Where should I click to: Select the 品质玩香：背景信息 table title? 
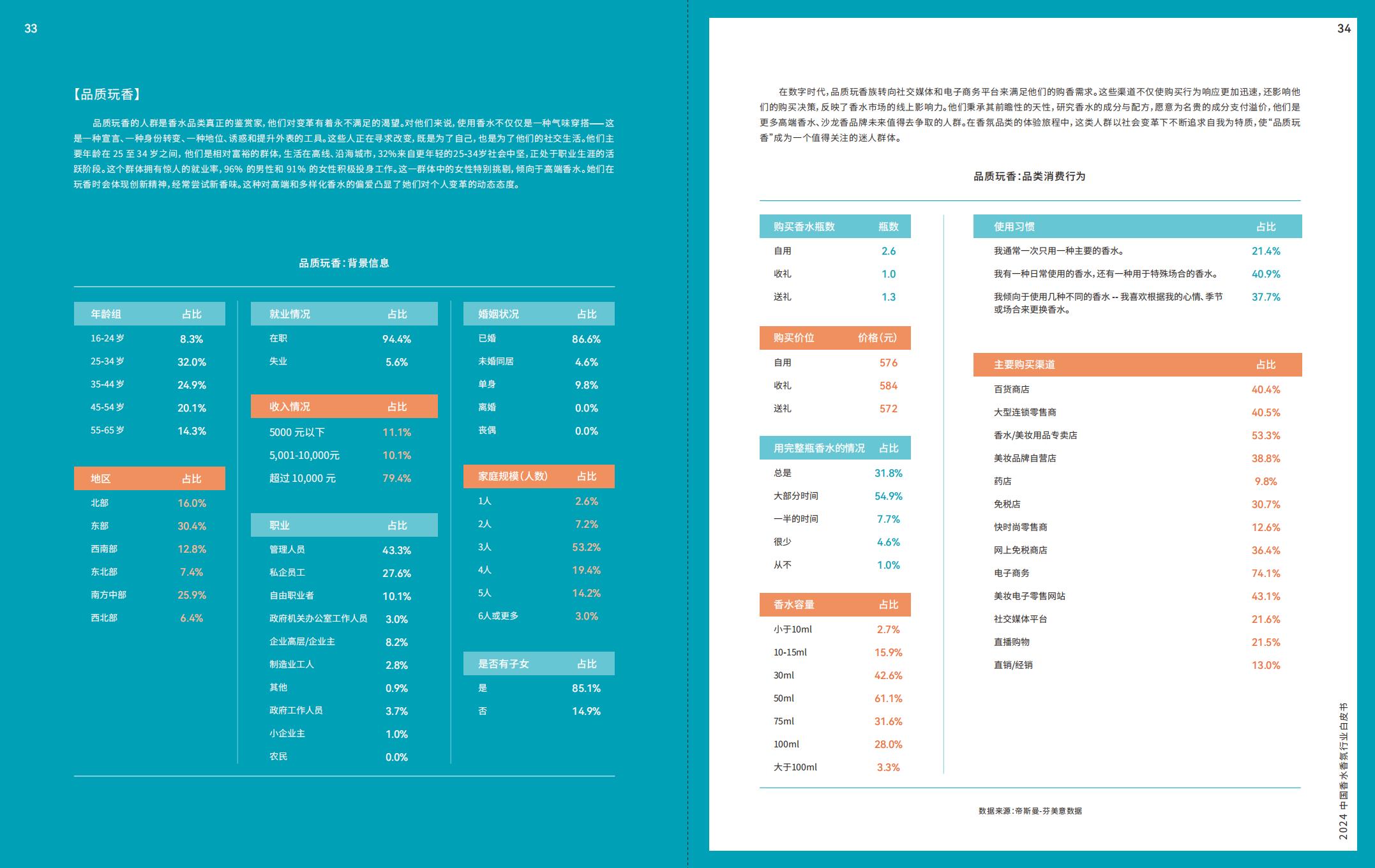click(344, 263)
